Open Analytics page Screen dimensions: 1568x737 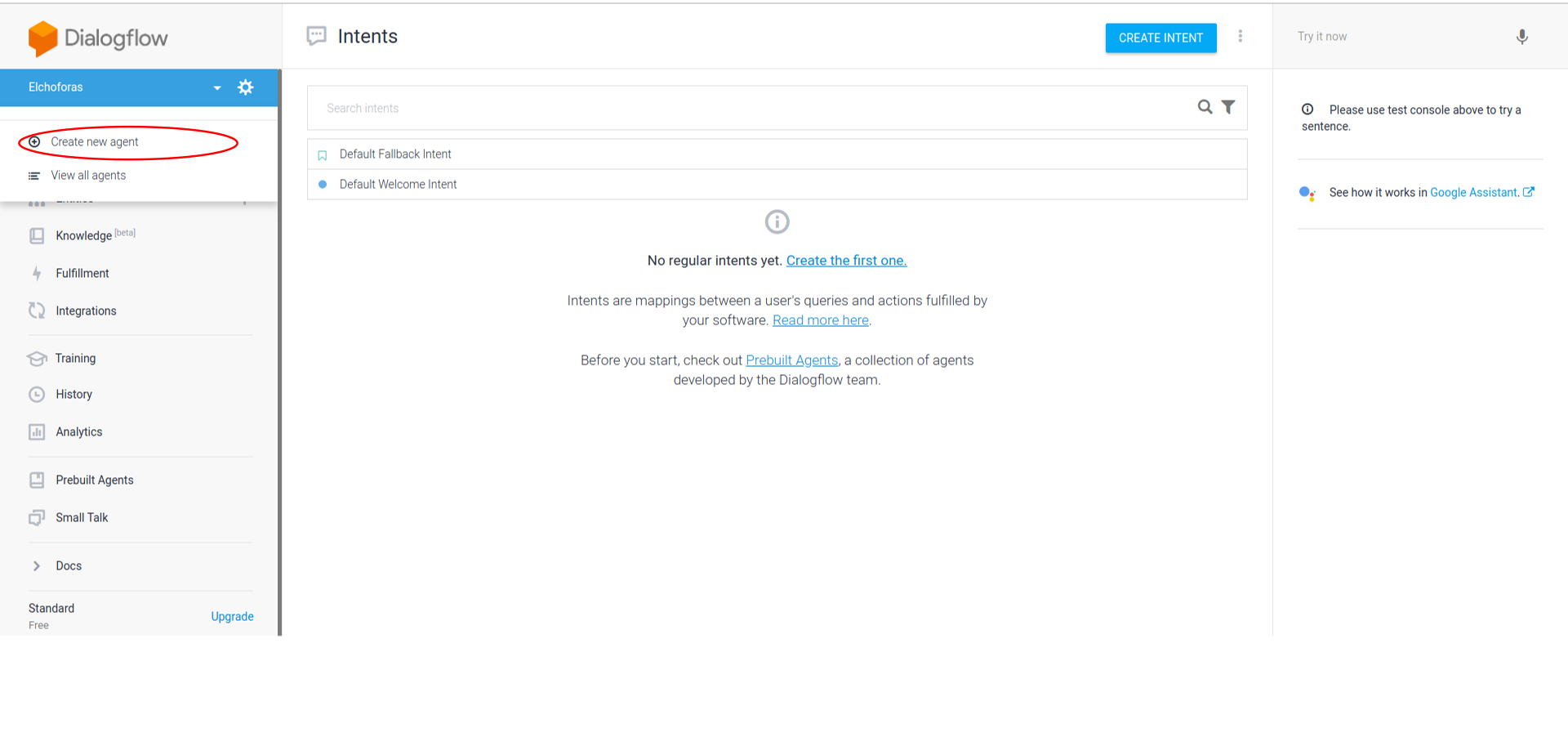coord(79,432)
